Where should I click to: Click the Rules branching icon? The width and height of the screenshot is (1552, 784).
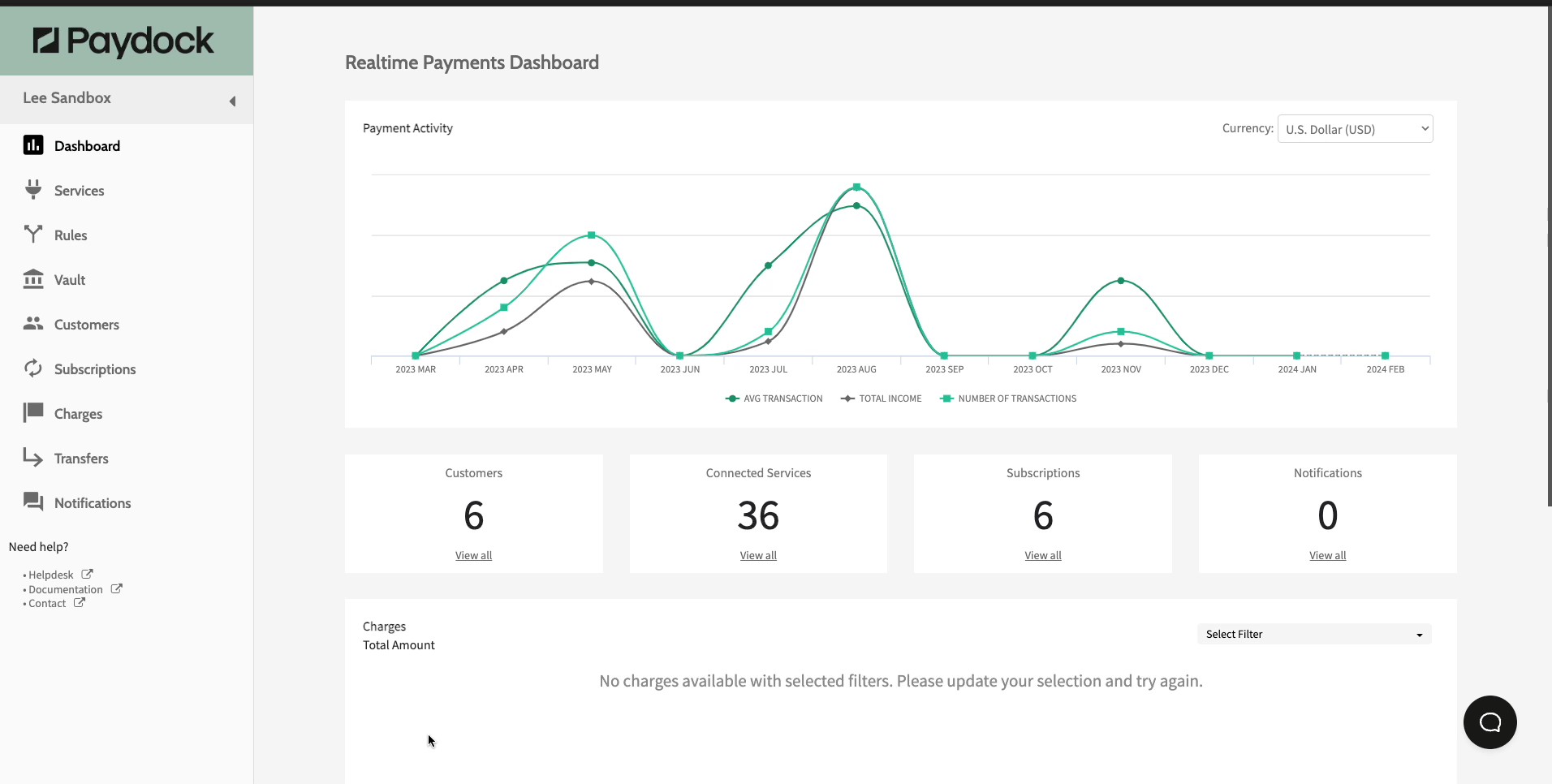tap(33, 235)
